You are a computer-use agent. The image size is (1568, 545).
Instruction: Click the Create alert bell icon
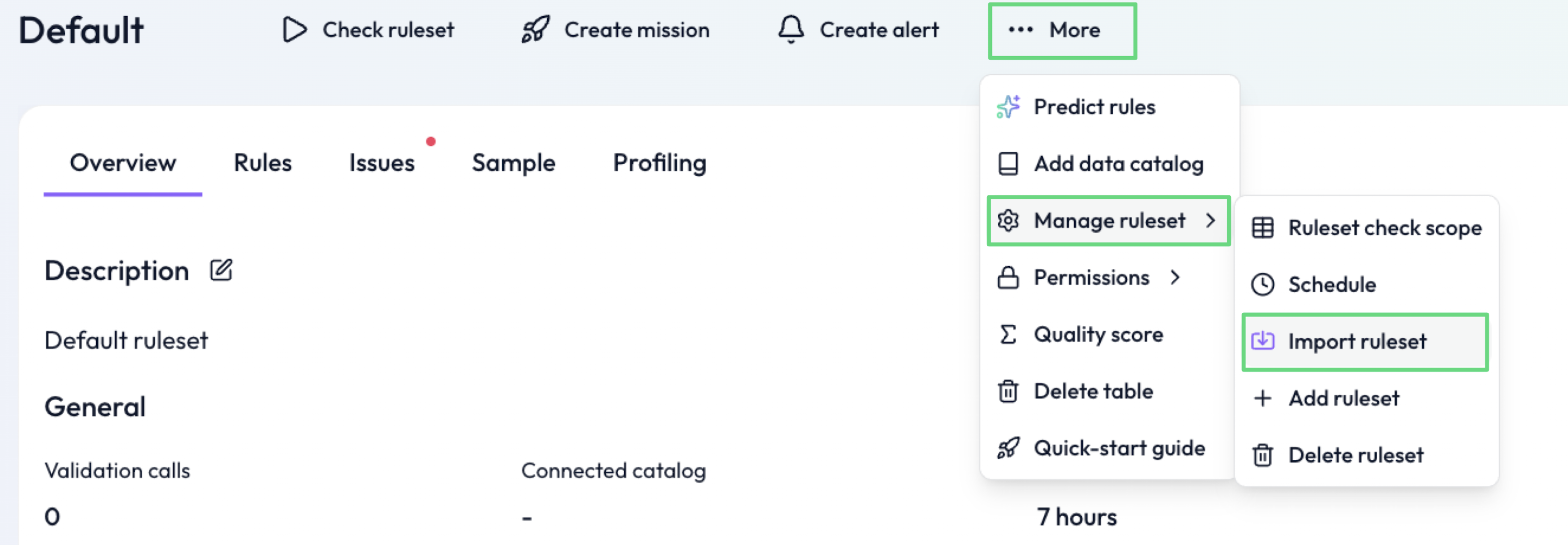tap(791, 30)
